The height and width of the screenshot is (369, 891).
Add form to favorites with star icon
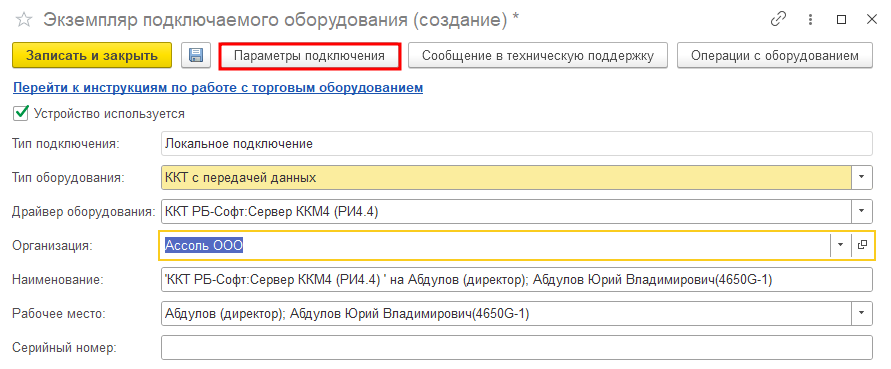tap(24, 20)
